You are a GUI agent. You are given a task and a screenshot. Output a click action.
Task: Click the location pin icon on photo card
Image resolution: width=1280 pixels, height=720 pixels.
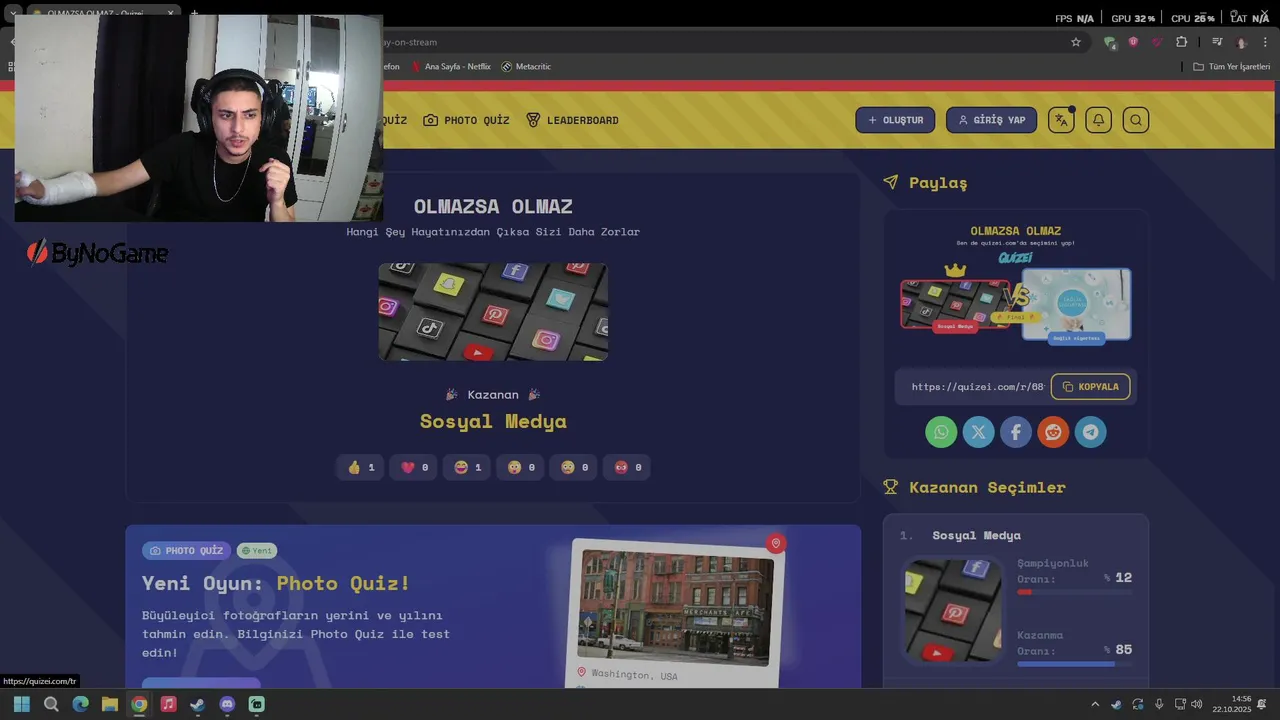click(775, 543)
